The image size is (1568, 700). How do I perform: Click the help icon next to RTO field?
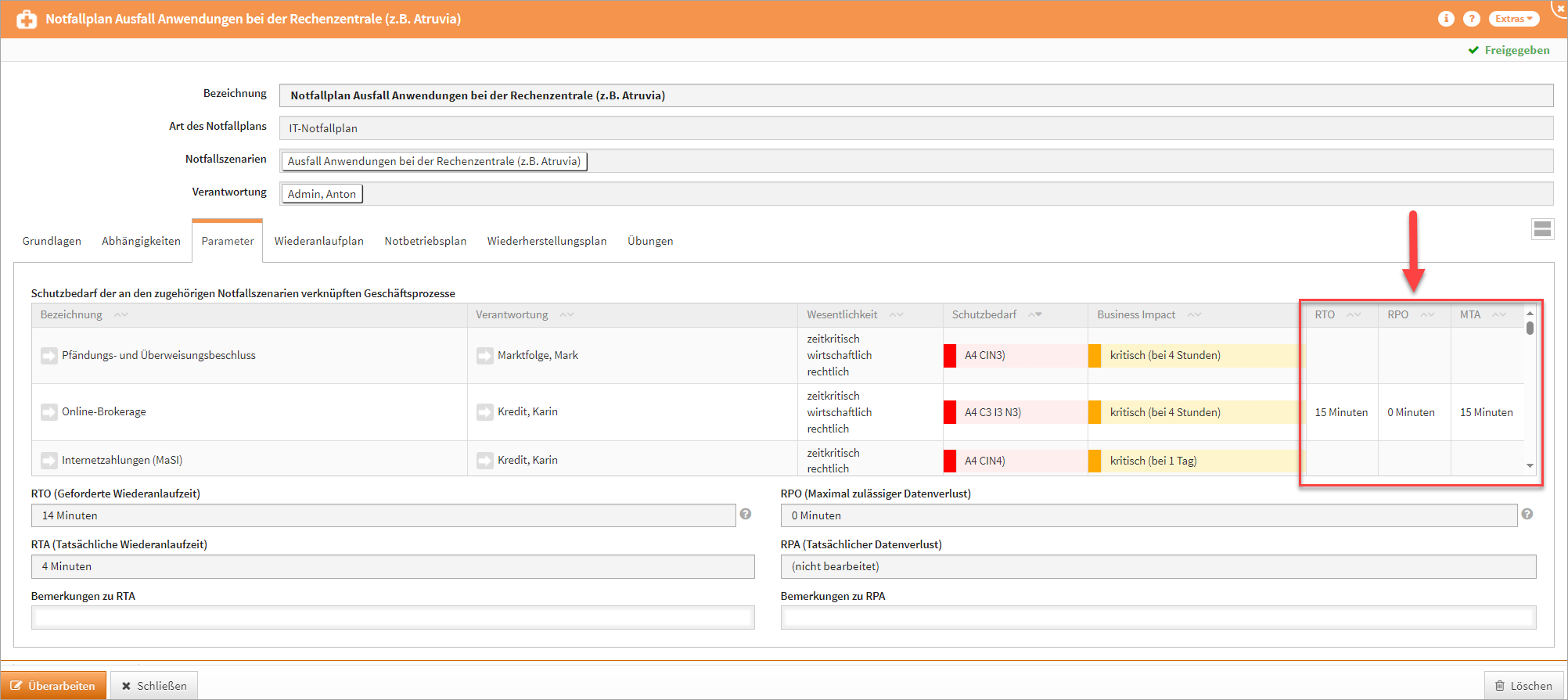[746, 515]
